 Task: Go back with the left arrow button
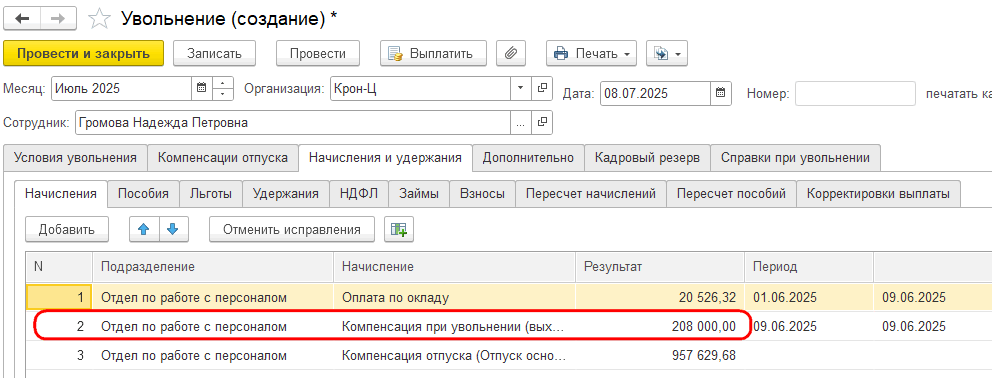tap(23, 18)
